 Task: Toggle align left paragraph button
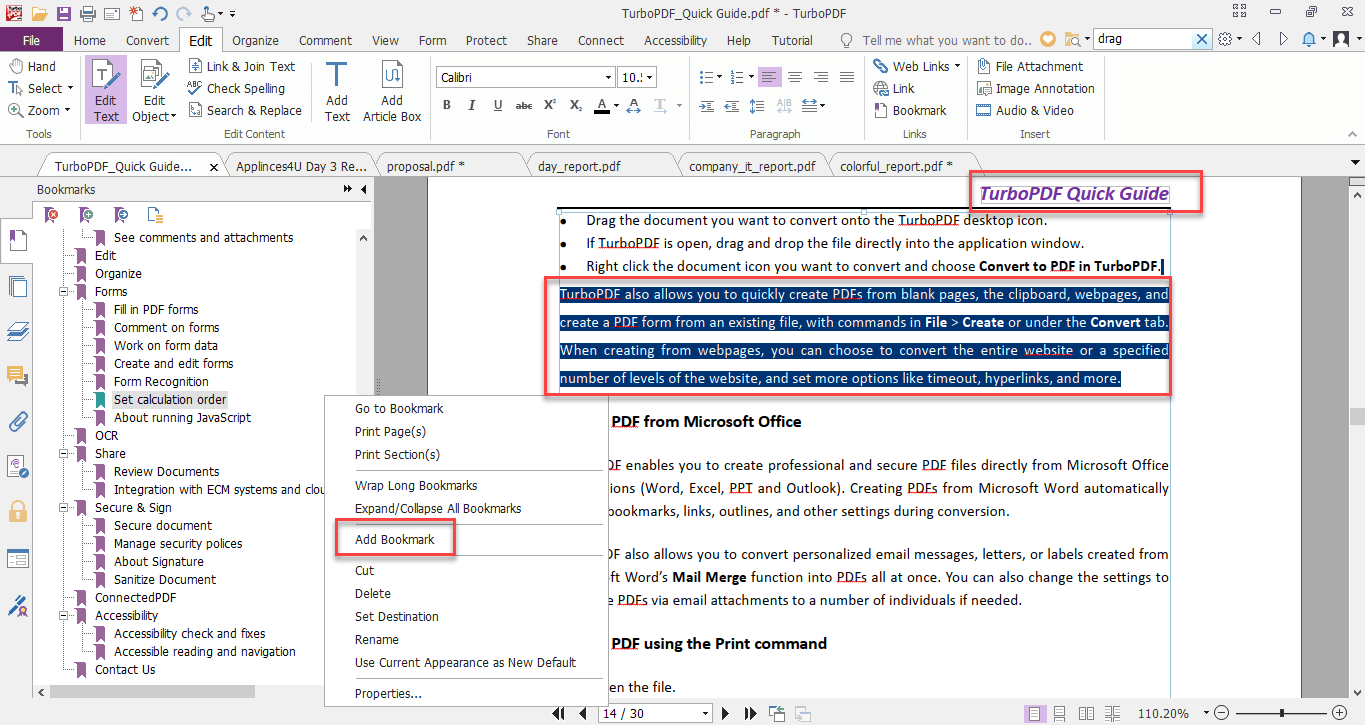768,77
